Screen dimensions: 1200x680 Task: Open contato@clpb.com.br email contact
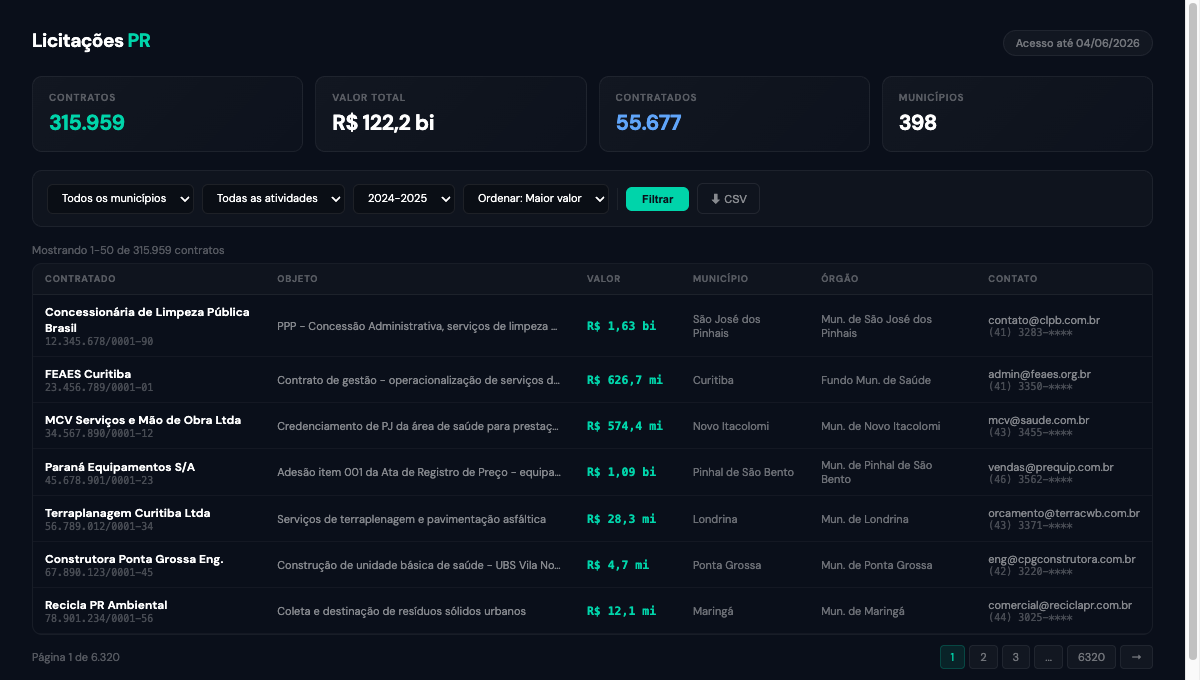(x=1044, y=320)
